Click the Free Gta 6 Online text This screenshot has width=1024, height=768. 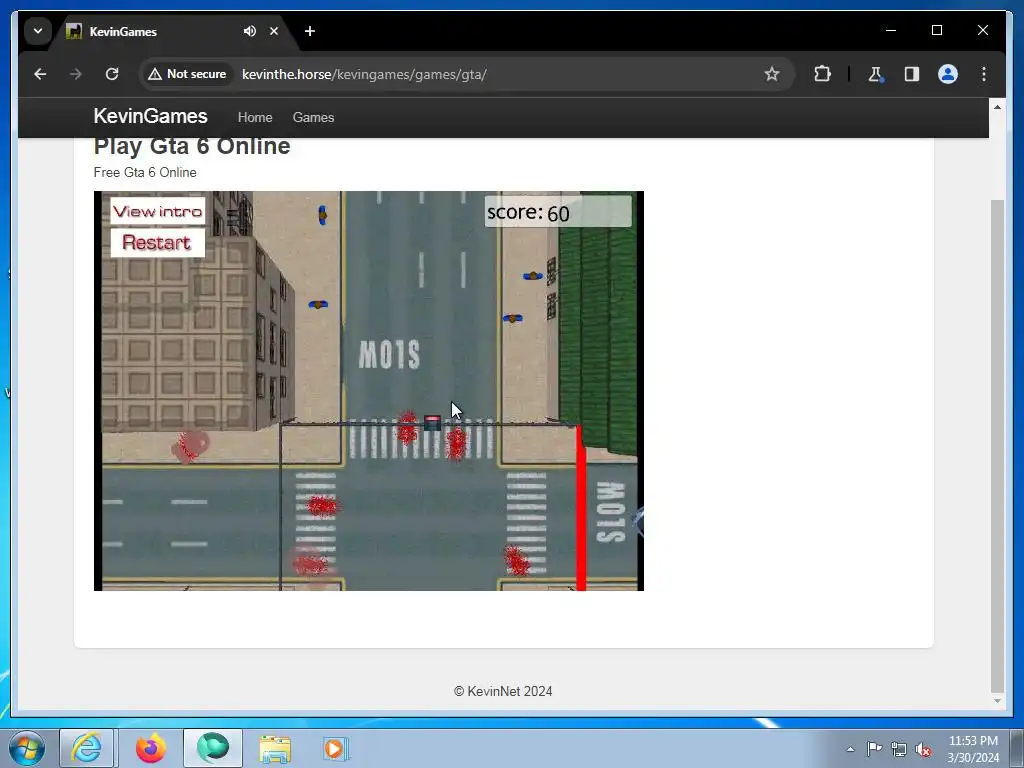tap(145, 172)
